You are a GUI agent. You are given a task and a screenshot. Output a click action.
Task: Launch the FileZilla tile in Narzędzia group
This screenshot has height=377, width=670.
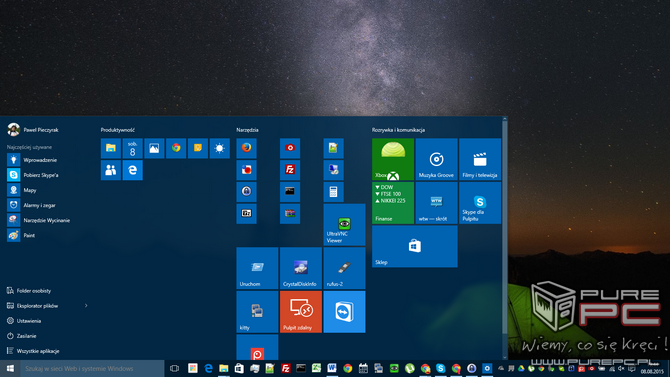pos(290,170)
